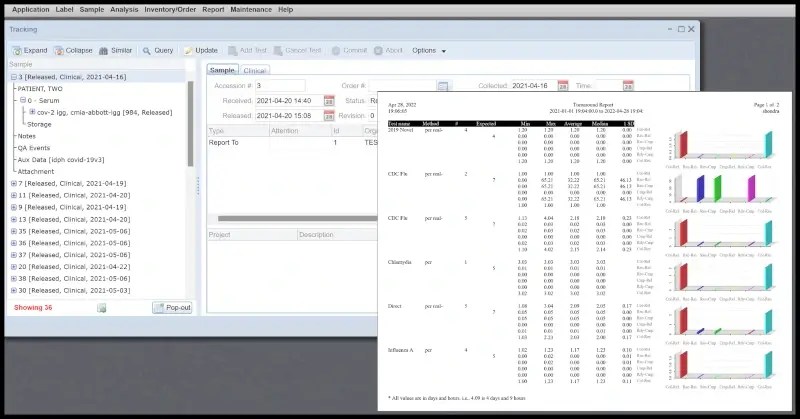Image resolution: width=800 pixels, height=419 pixels.
Task: Expand sample 37 tree node
Action: pos(14,255)
